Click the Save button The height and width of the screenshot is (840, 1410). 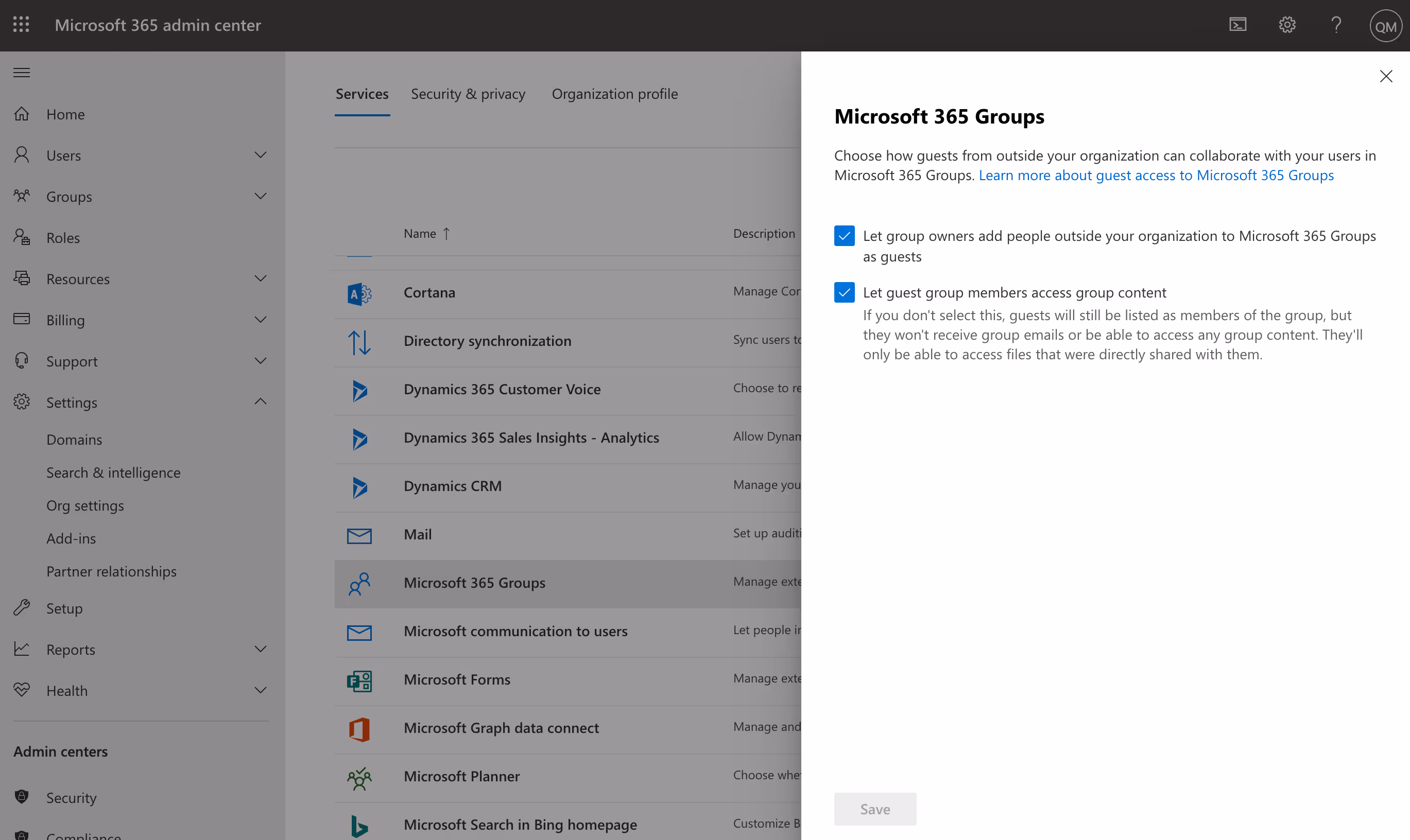click(874, 809)
